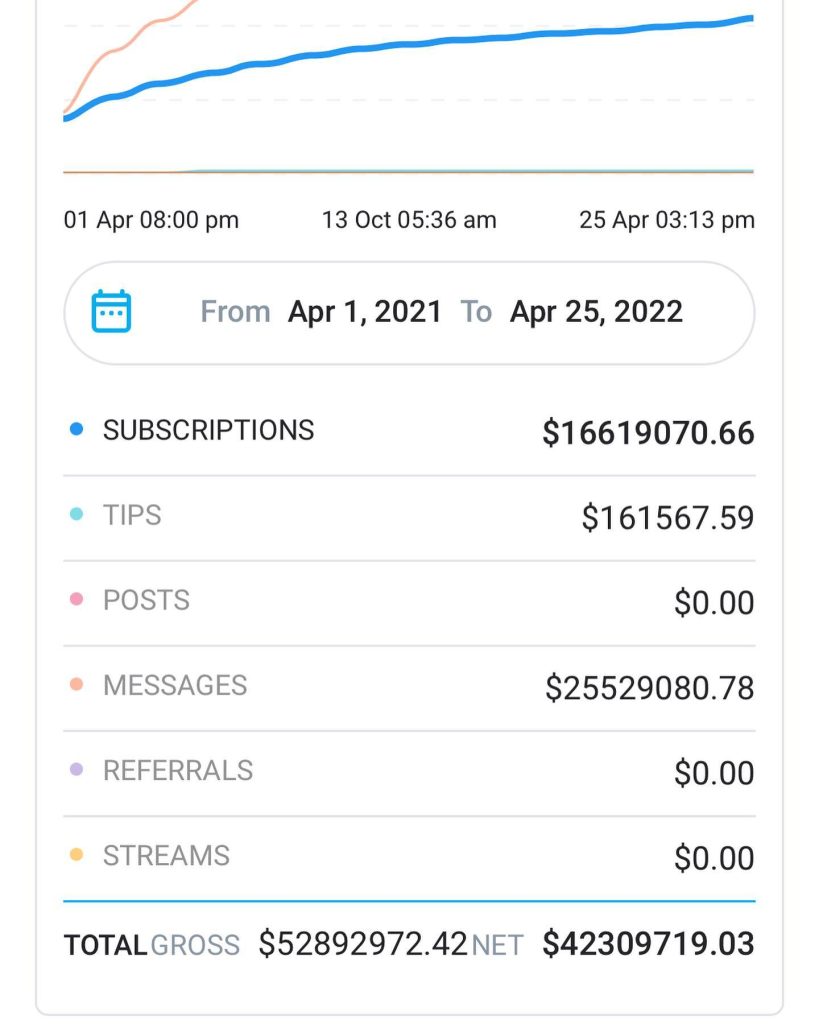The image size is (819, 1024).
Task: Click the blue subscriptions line on chart
Action: point(450,41)
